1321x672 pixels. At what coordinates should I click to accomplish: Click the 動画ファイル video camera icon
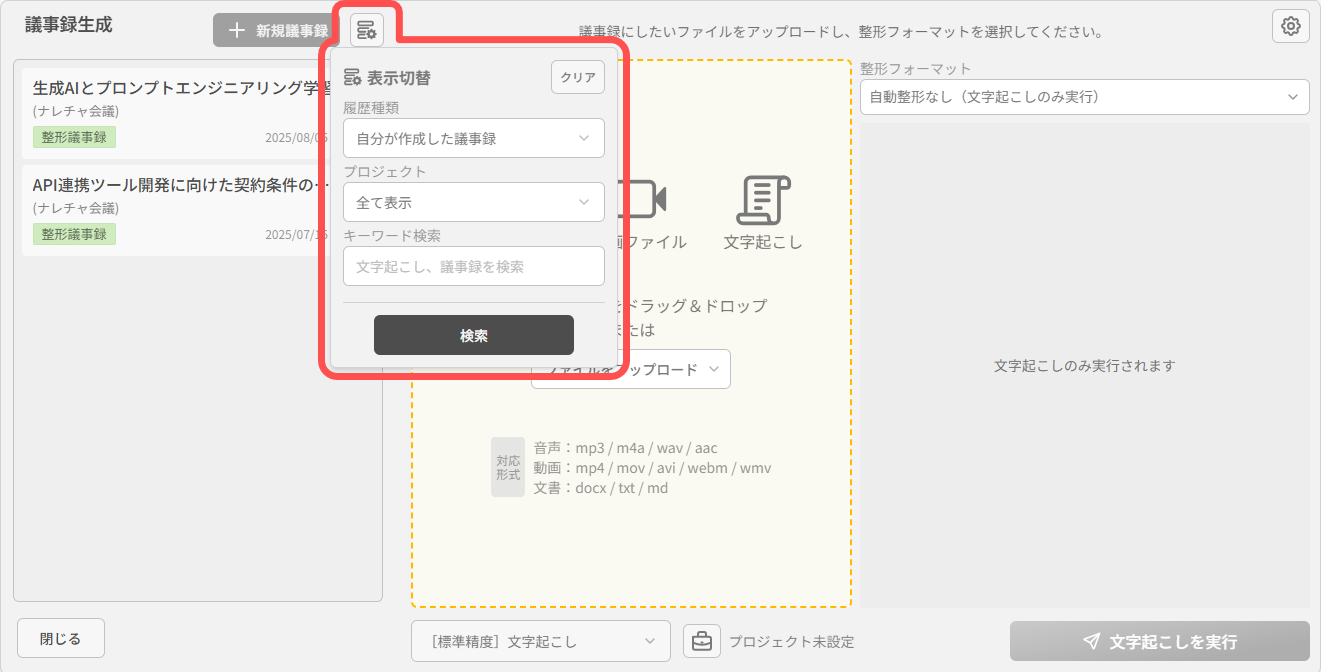pos(639,198)
